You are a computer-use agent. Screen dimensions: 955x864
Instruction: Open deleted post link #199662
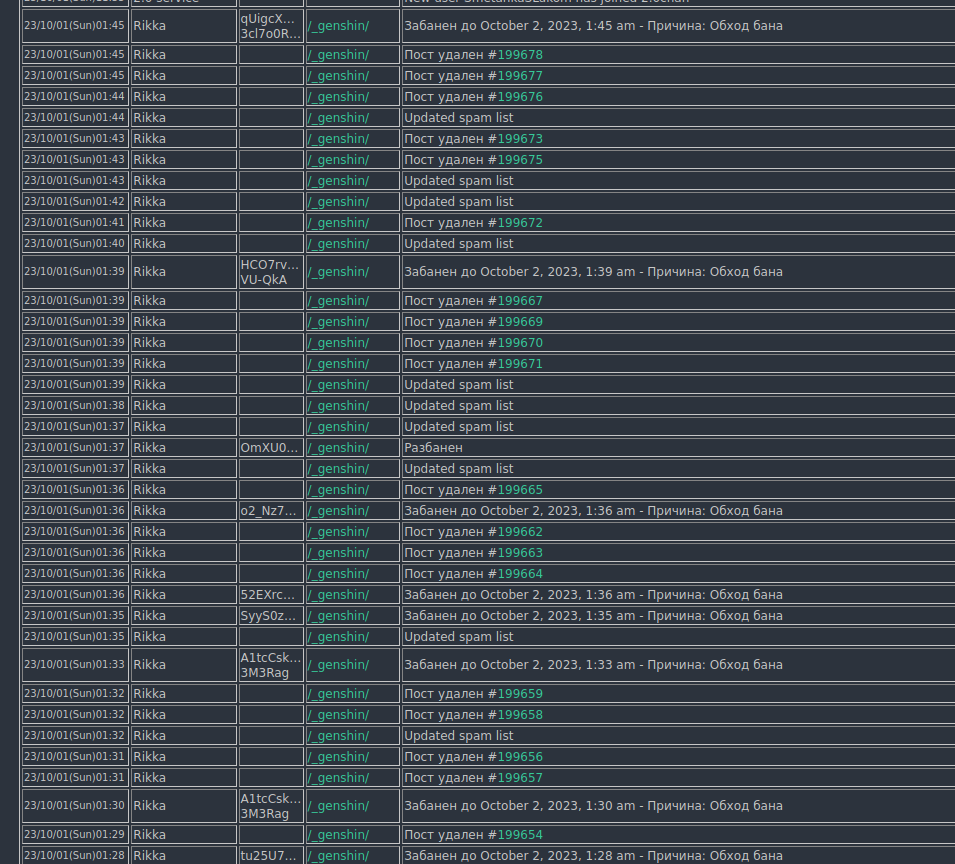pyautogui.click(x=520, y=532)
